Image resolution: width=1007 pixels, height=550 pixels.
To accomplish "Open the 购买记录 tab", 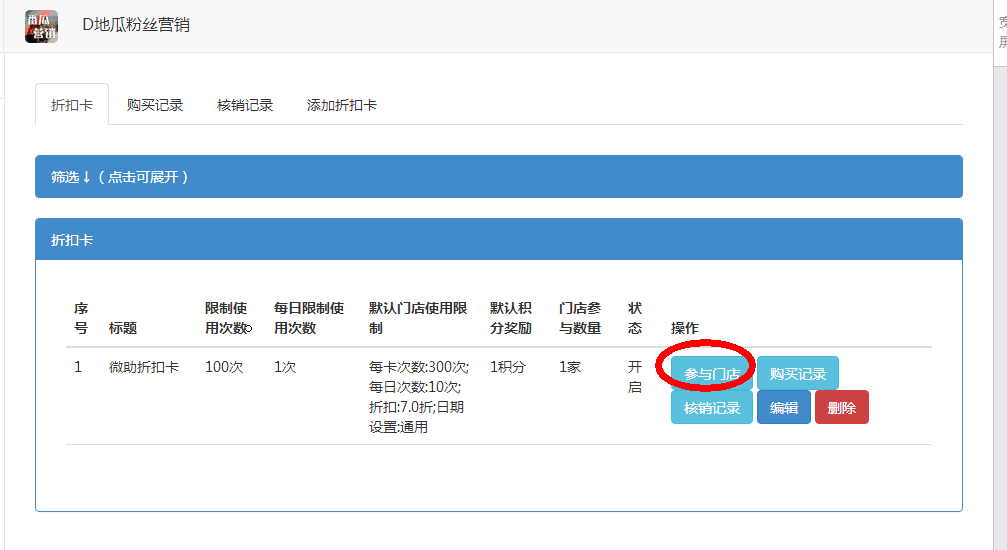I will pyautogui.click(x=155, y=105).
